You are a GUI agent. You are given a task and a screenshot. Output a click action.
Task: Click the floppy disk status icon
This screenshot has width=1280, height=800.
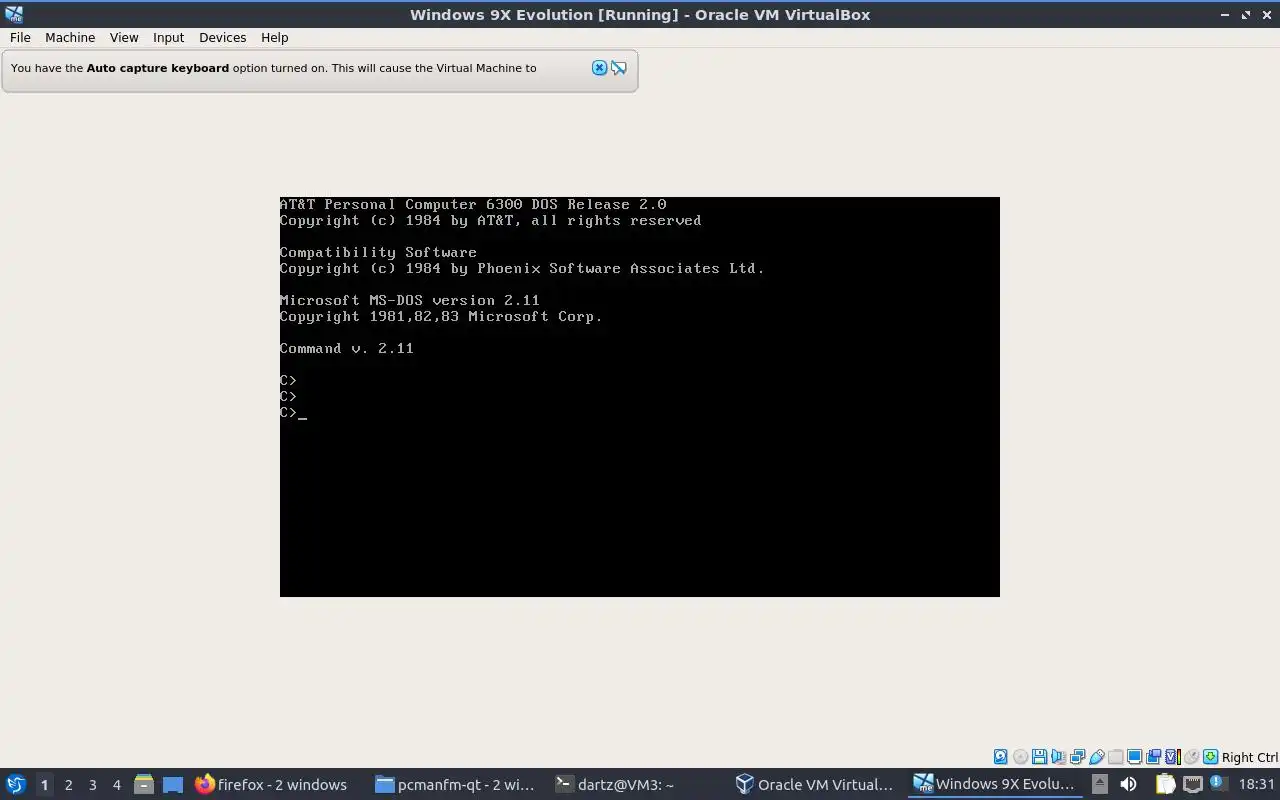pyautogui.click(x=1039, y=757)
